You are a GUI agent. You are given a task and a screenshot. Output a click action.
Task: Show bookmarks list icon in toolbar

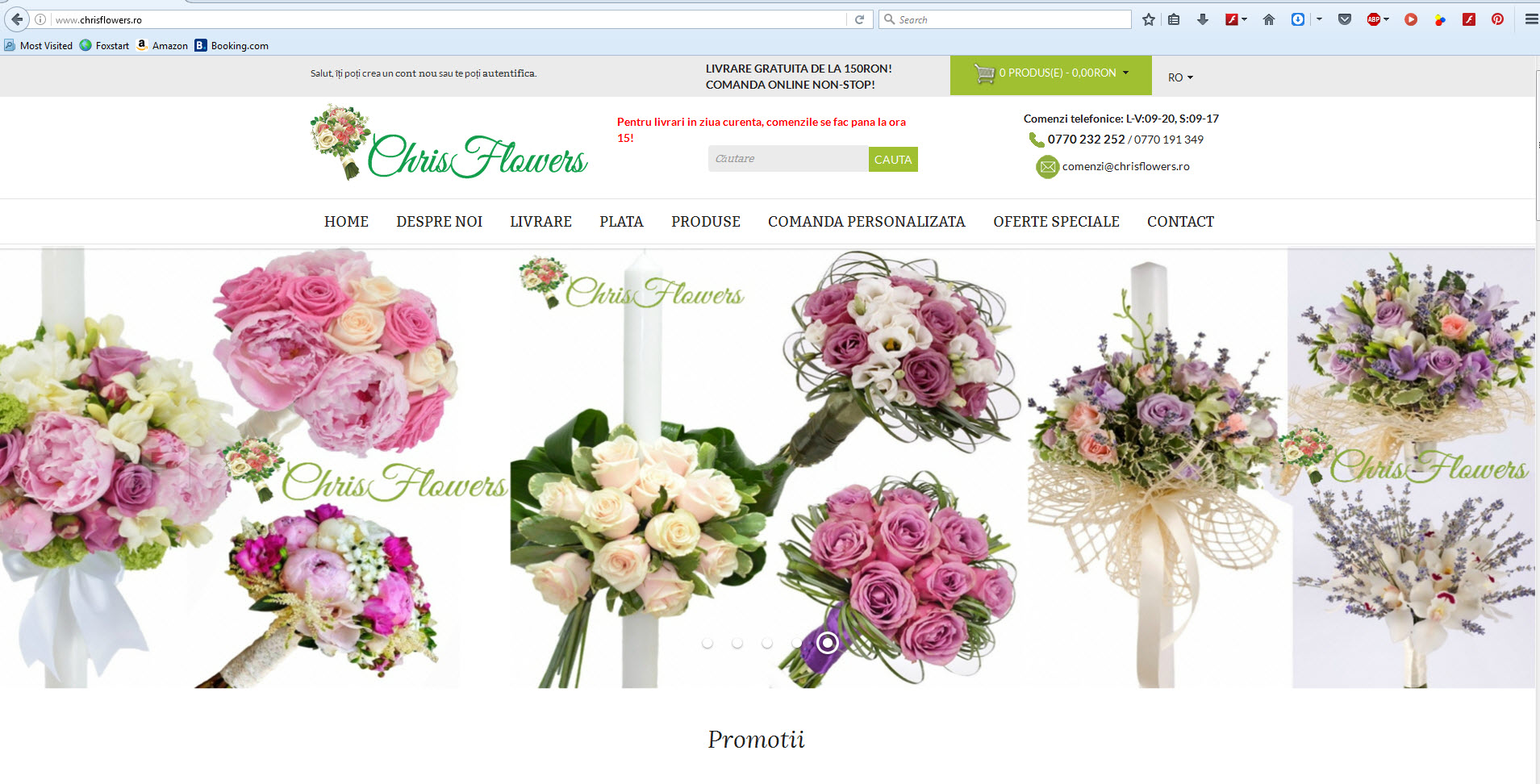pyautogui.click(x=1174, y=19)
